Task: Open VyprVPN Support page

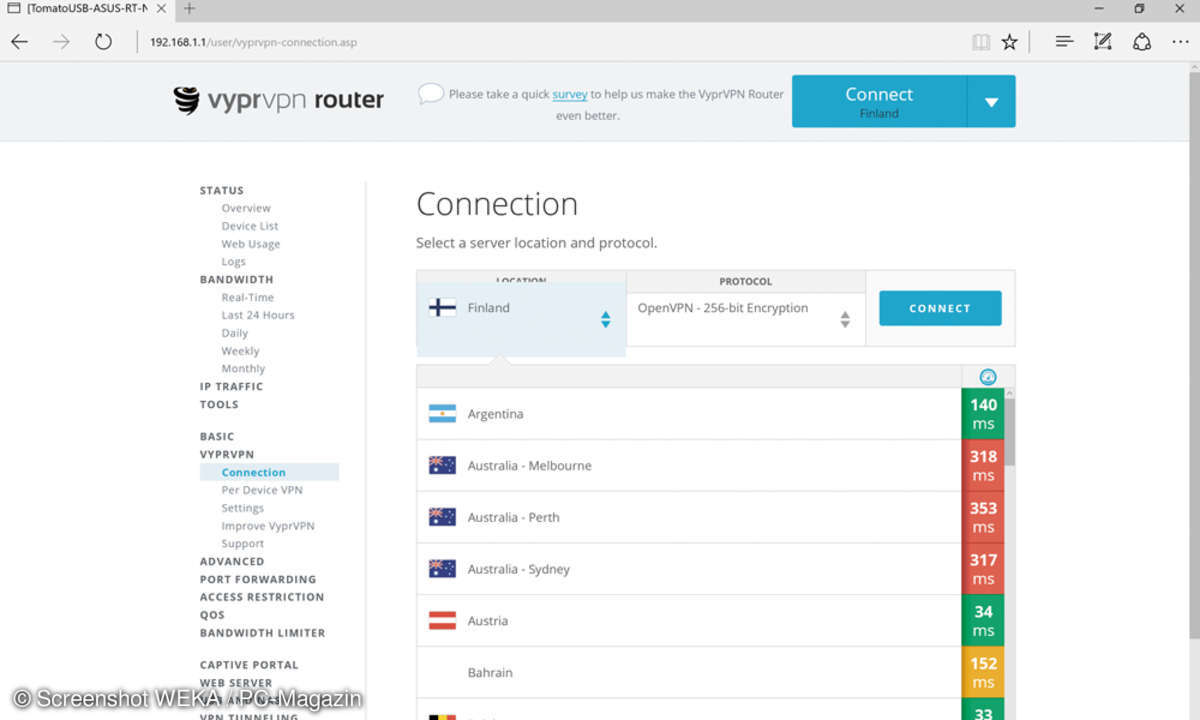Action: pos(243,544)
